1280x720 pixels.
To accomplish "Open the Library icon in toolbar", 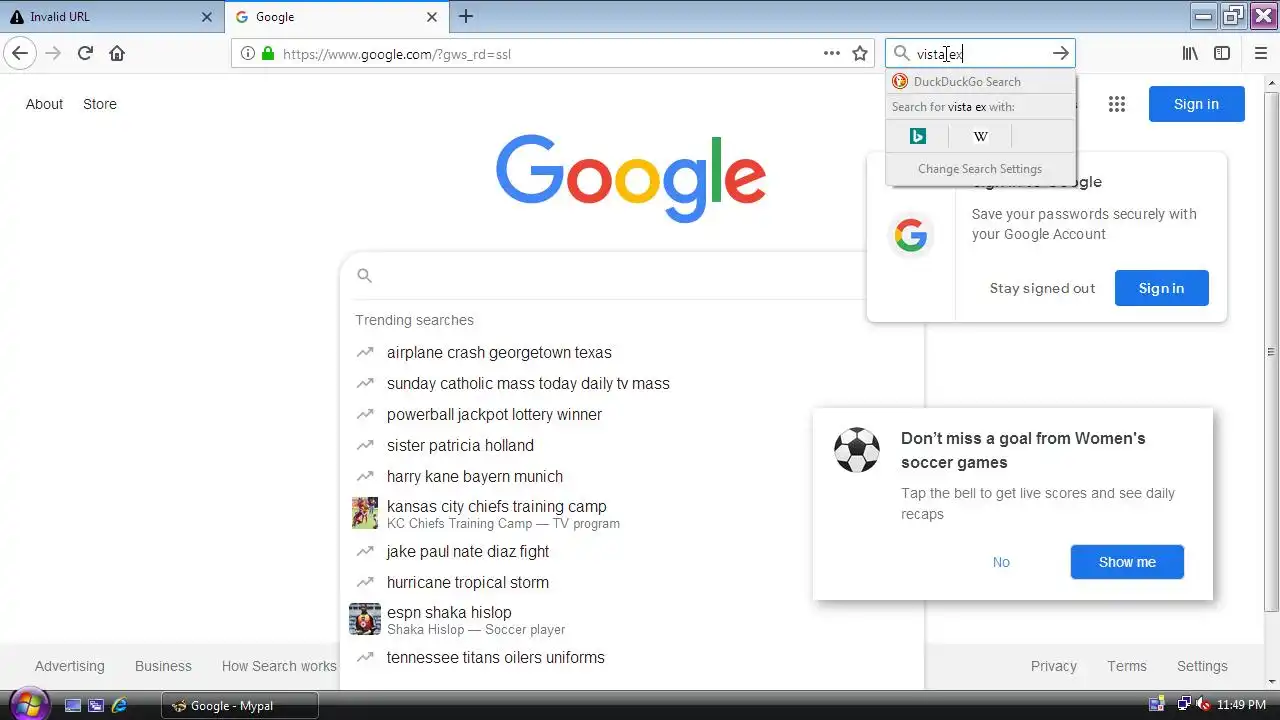I will point(1190,53).
